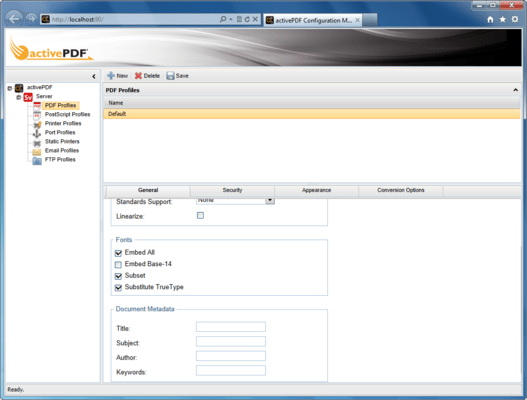This screenshot has width=527, height=400.
Task: Click the site favicon in the address bar
Action: (x=45, y=19)
